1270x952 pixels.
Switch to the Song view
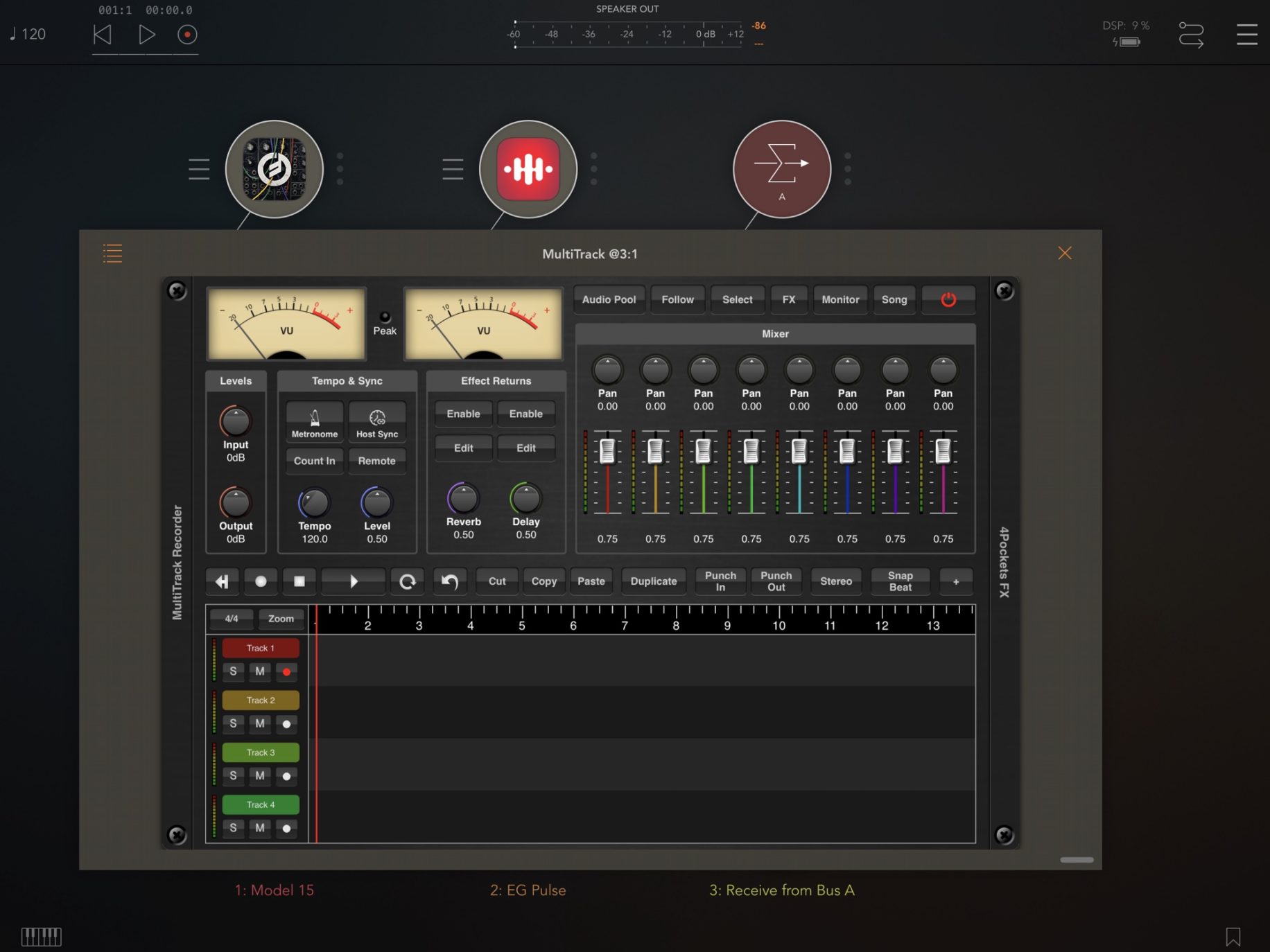894,299
